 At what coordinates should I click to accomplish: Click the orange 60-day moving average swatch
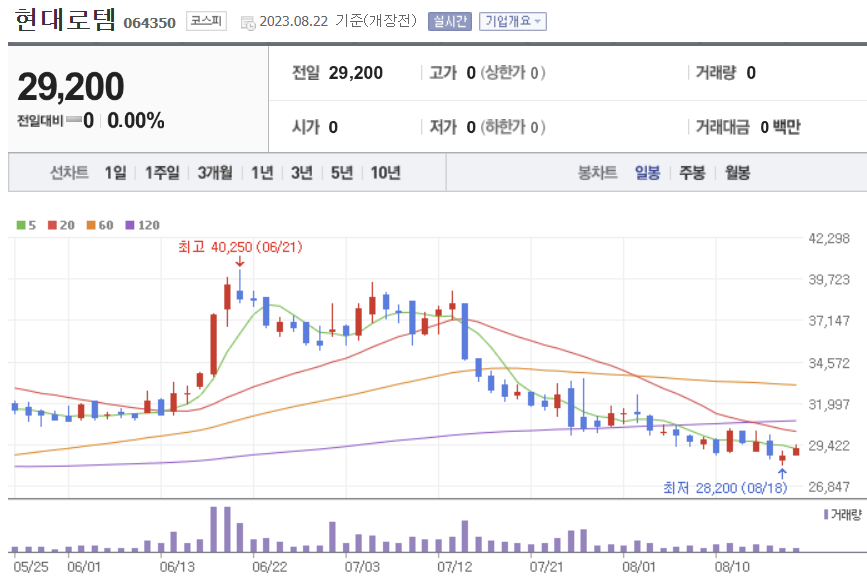pyautogui.click(x=91, y=225)
